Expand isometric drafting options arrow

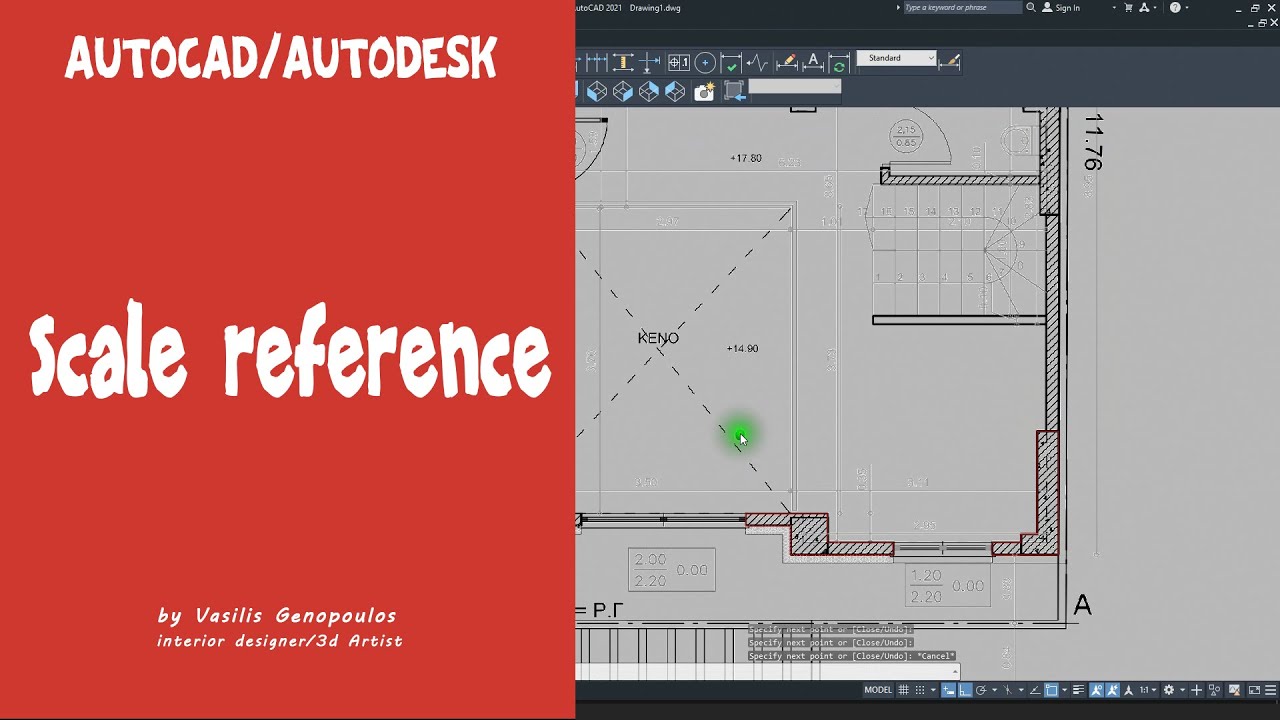pyautogui.click(x=1021, y=690)
